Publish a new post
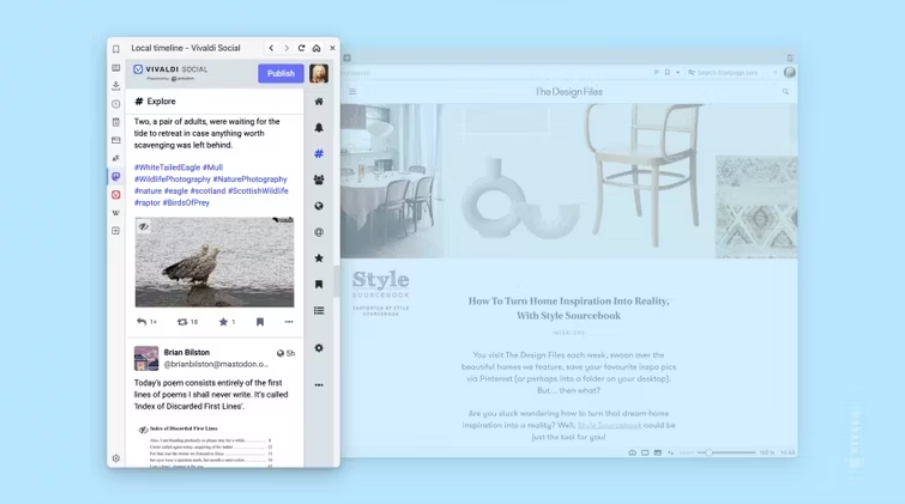Viewport: 905px width, 504px height. click(281, 73)
